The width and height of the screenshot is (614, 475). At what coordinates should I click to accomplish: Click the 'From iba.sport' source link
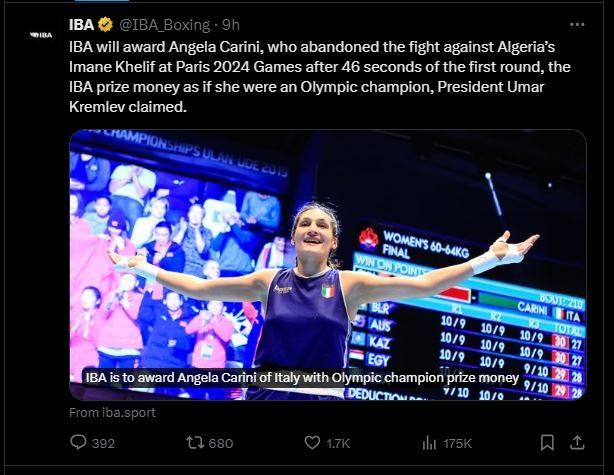[x=112, y=411]
